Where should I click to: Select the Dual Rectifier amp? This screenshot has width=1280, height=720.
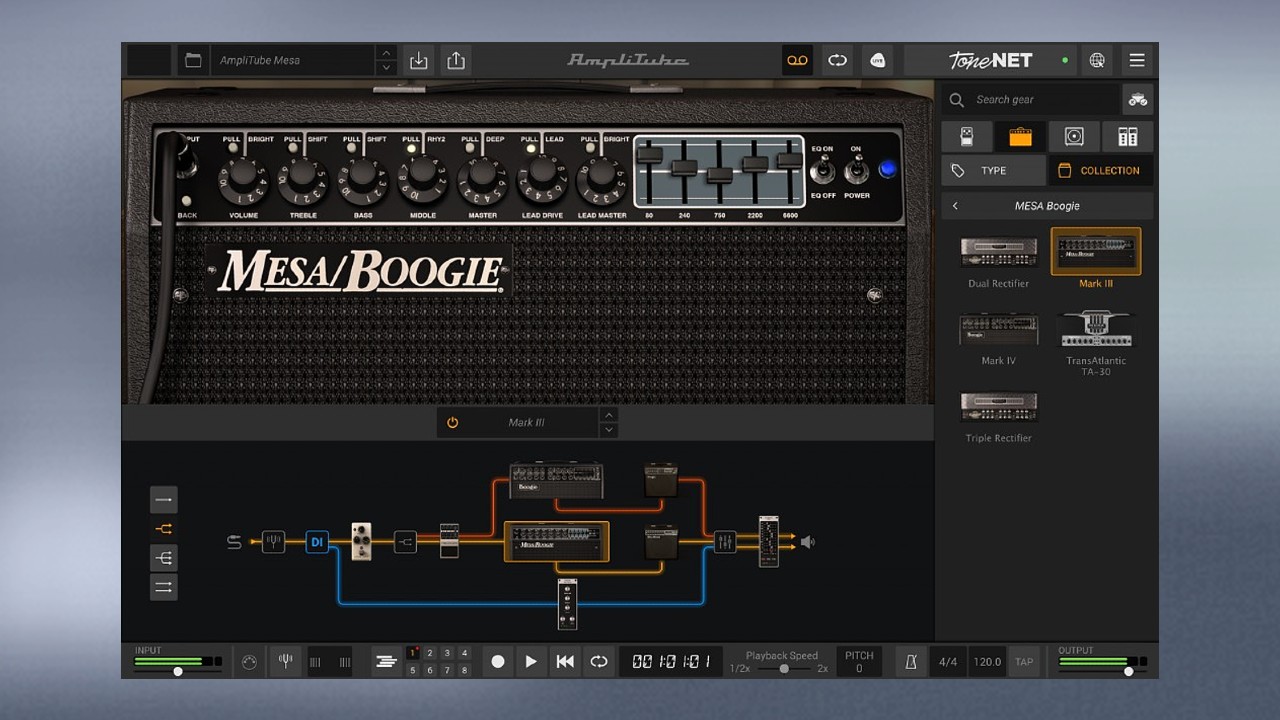point(998,259)
